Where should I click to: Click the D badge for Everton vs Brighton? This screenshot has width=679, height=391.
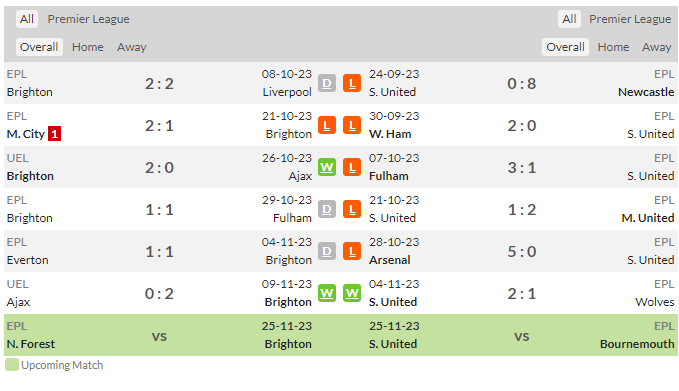click(327, 252)
